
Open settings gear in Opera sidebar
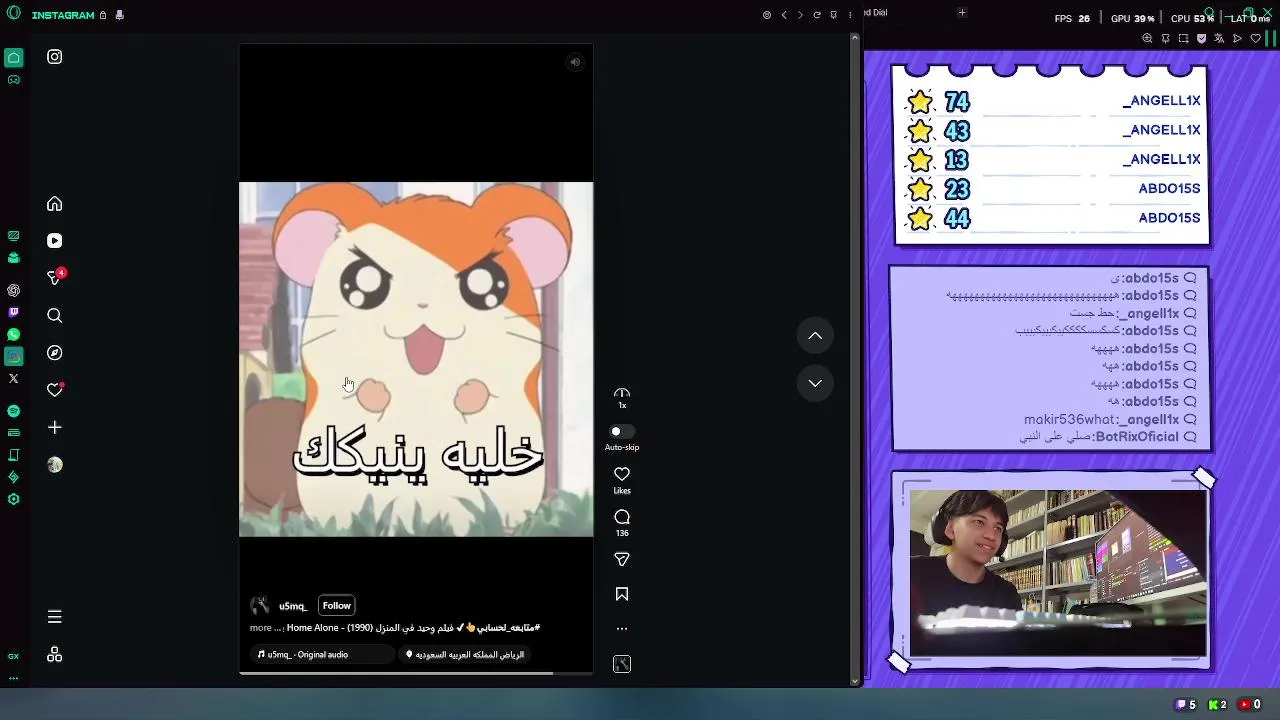(13, 499)
